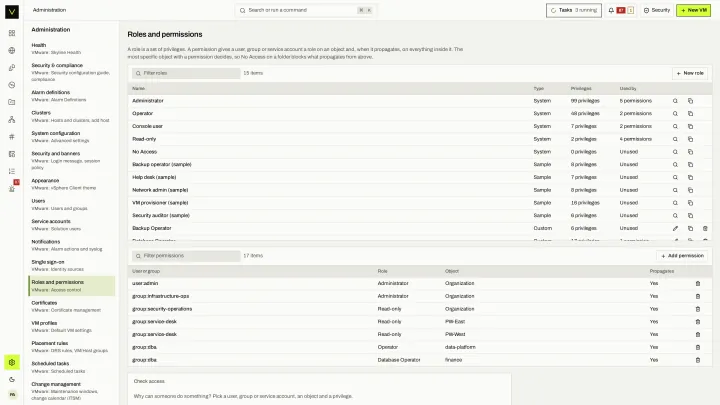Clone the VM provisioner (sample) role
Screen dimensions: 720x405
click(690, 202)
